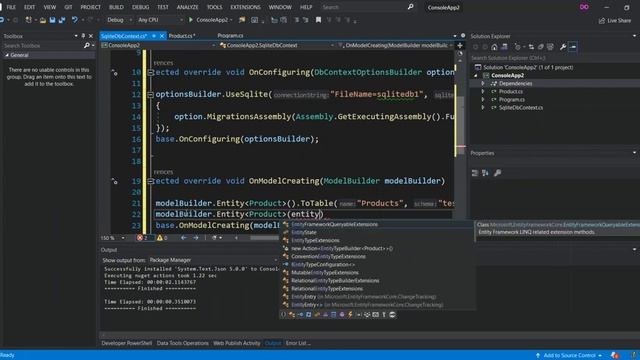Expand the Dependencies node
Viewport: 640px width, 360px height.
(x=483, y=83)
